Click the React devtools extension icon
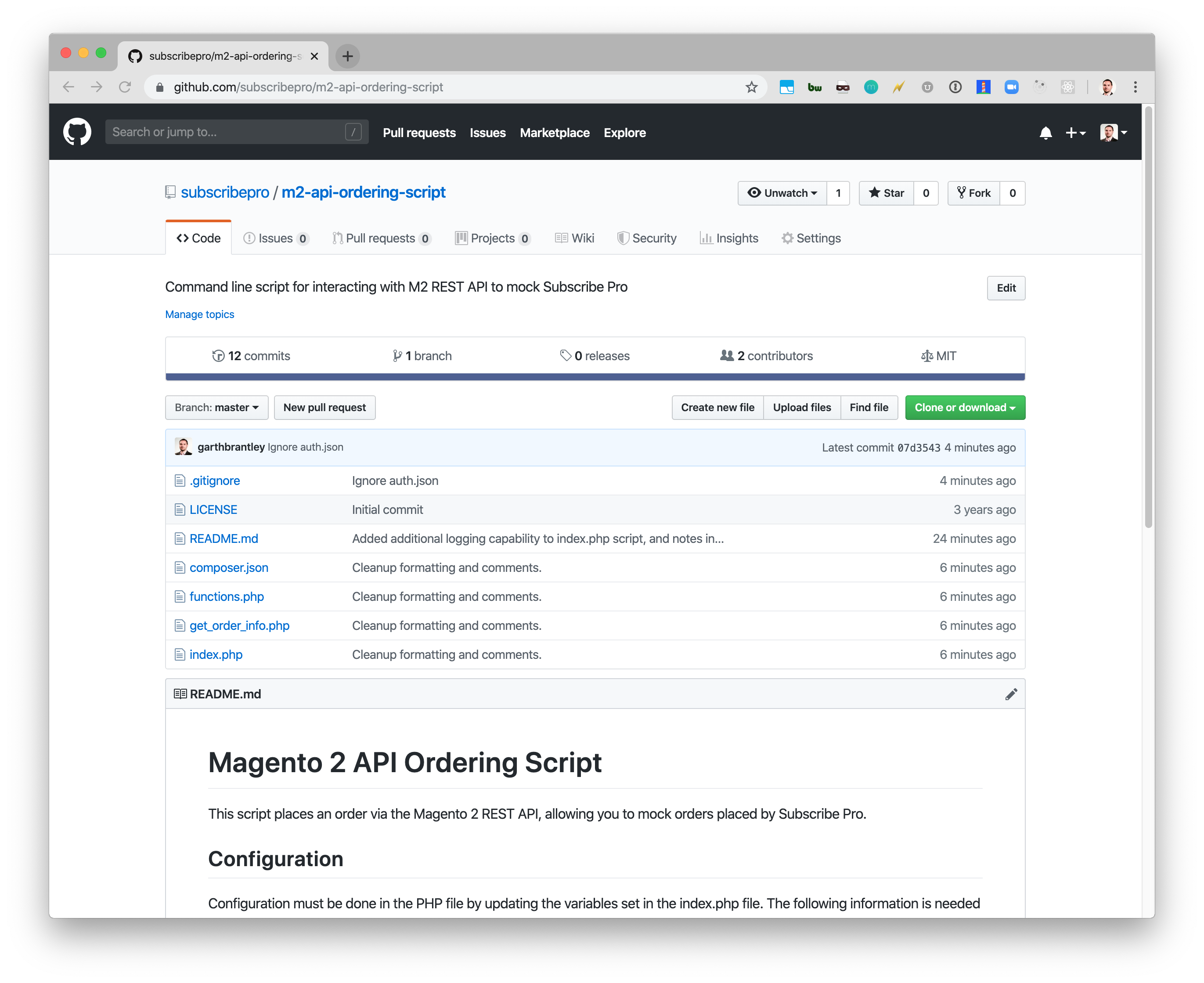 [x=1067, y=87]
